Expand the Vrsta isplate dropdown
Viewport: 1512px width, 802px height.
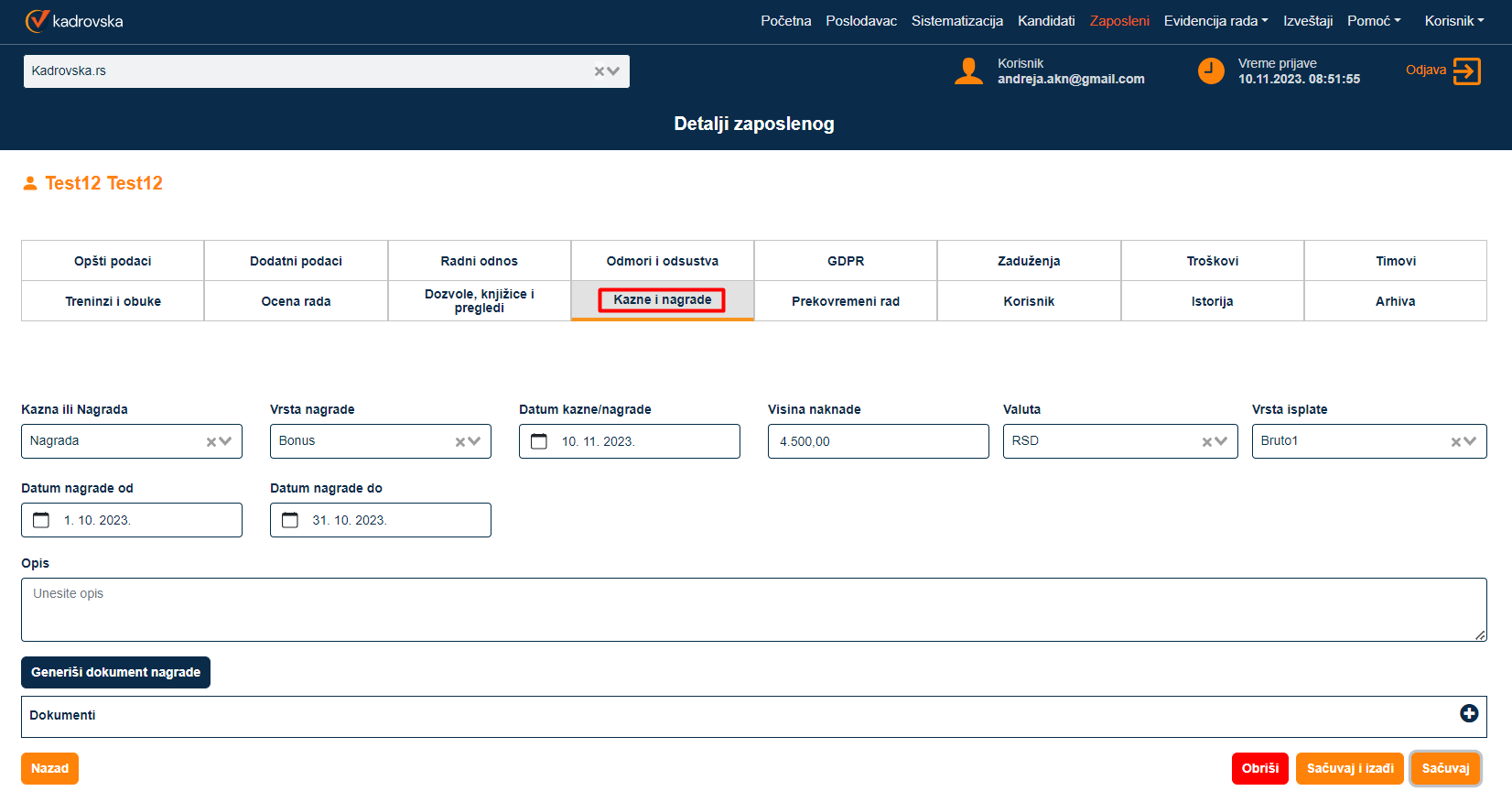1470,442
